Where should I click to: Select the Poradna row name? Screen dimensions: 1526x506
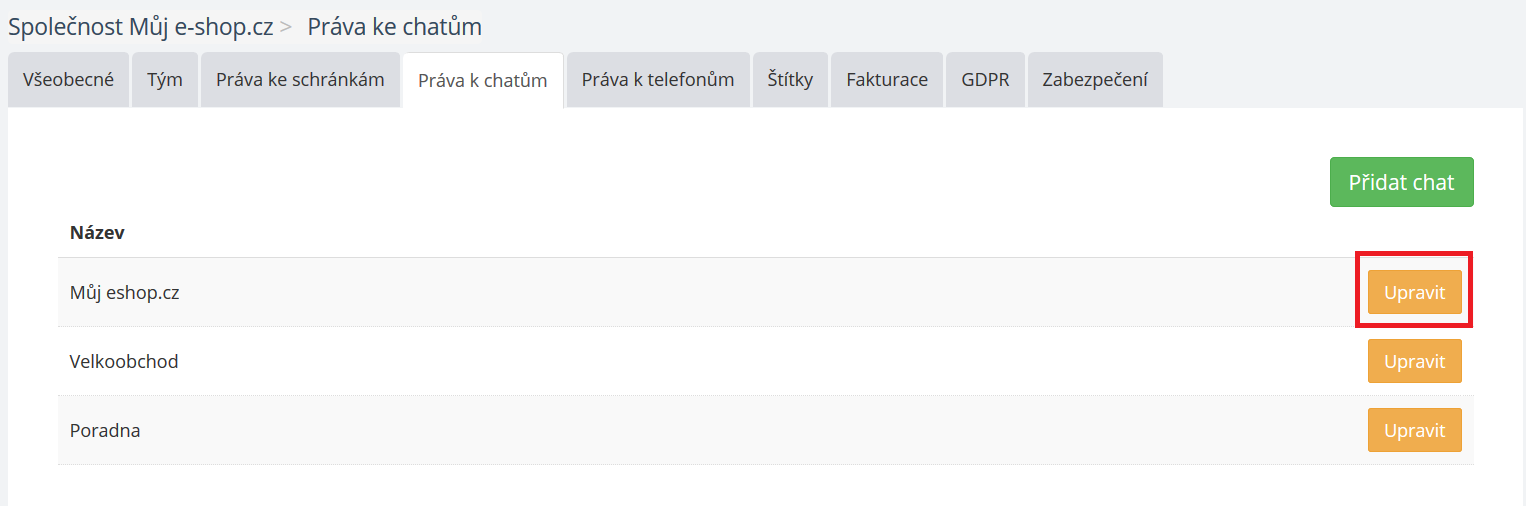point(105,430)
